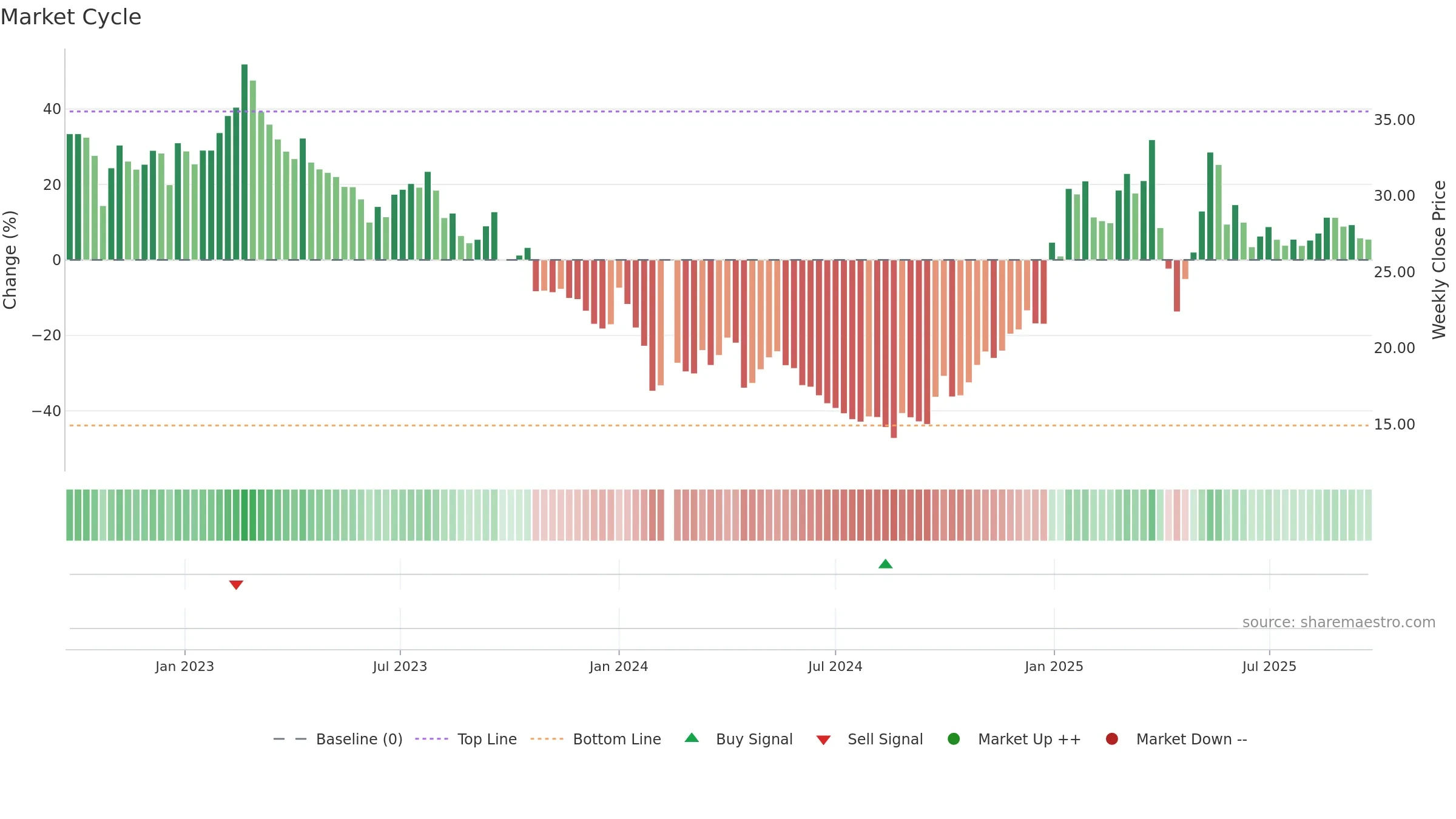Screen dimensions: 1456x819
Task: Toggle the Baseline (0) legend entry
Action: (x=338, y=739)
